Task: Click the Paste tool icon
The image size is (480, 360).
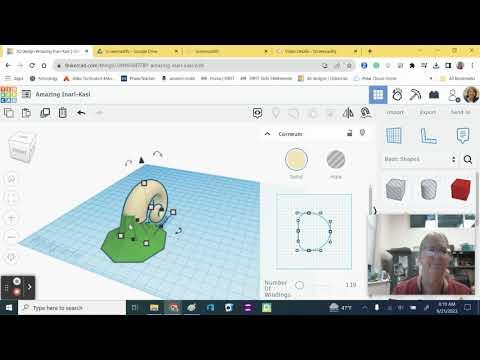Action: [x=26, y=113]
